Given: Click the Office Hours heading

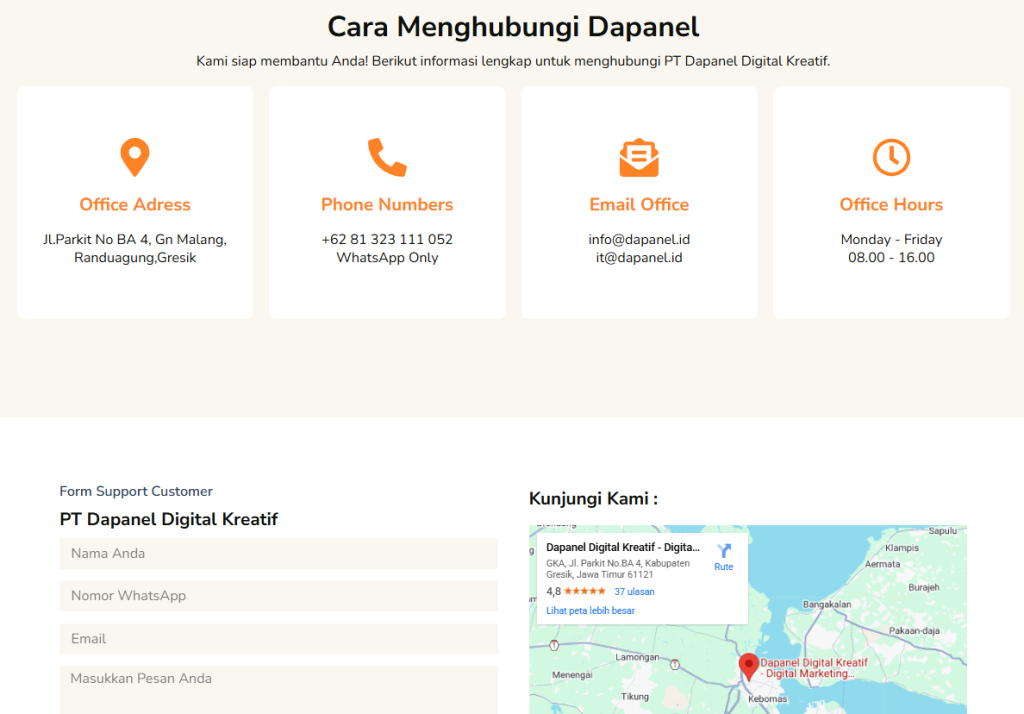Looking at the screenshot, I should [891, 204].
